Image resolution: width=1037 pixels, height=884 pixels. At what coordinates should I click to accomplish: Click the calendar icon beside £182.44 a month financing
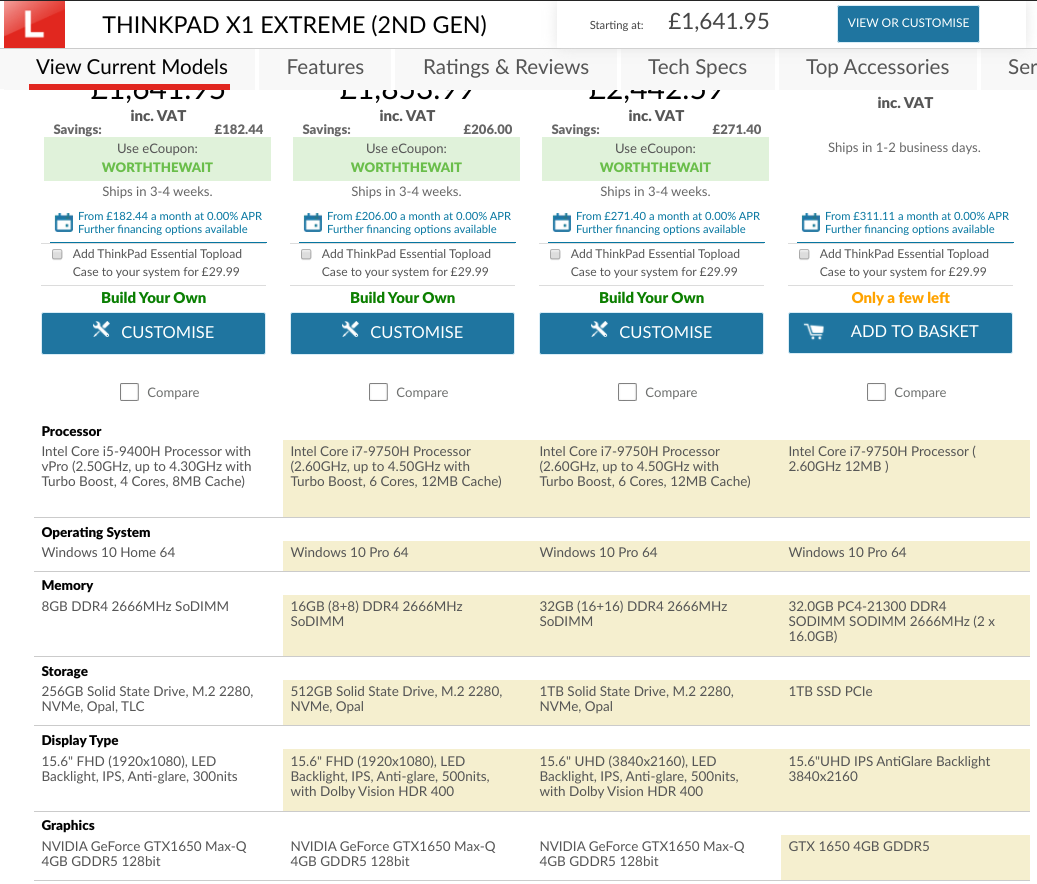(x=64, y=223)
